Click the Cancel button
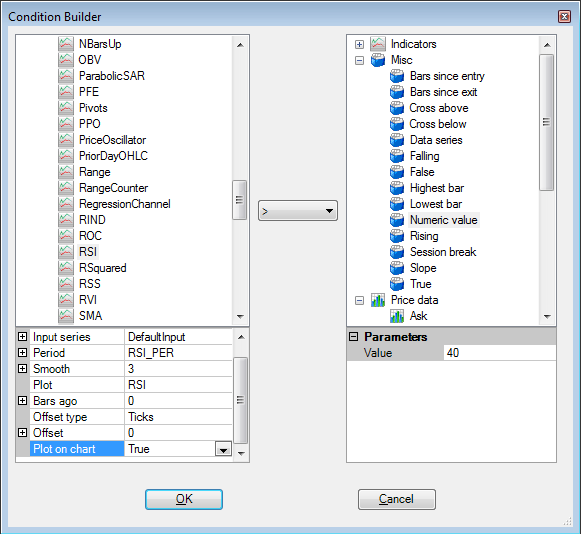Viewport: 581px width, 534px height. (x=396, y=499)
